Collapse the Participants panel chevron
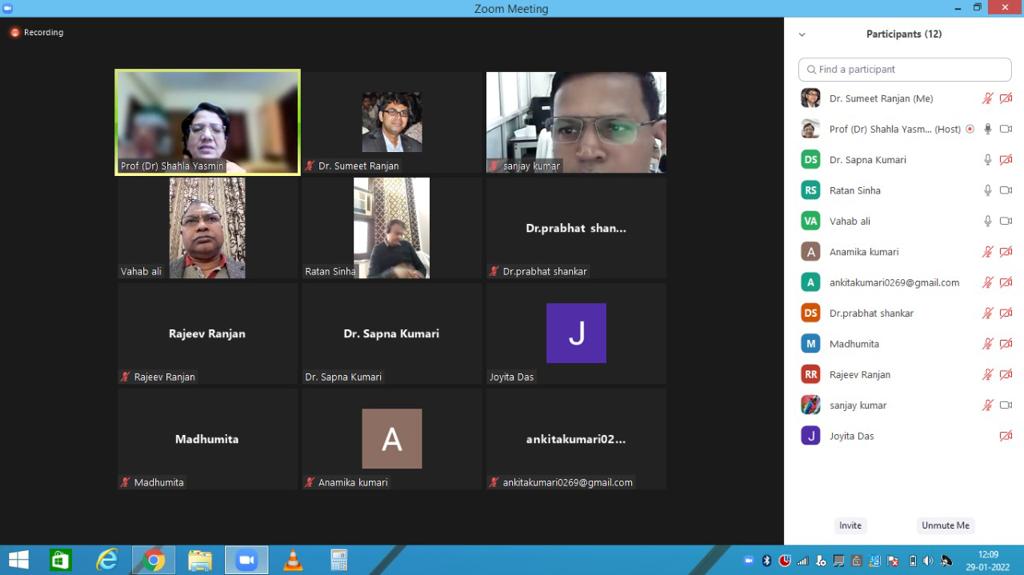 pos(802,35)
